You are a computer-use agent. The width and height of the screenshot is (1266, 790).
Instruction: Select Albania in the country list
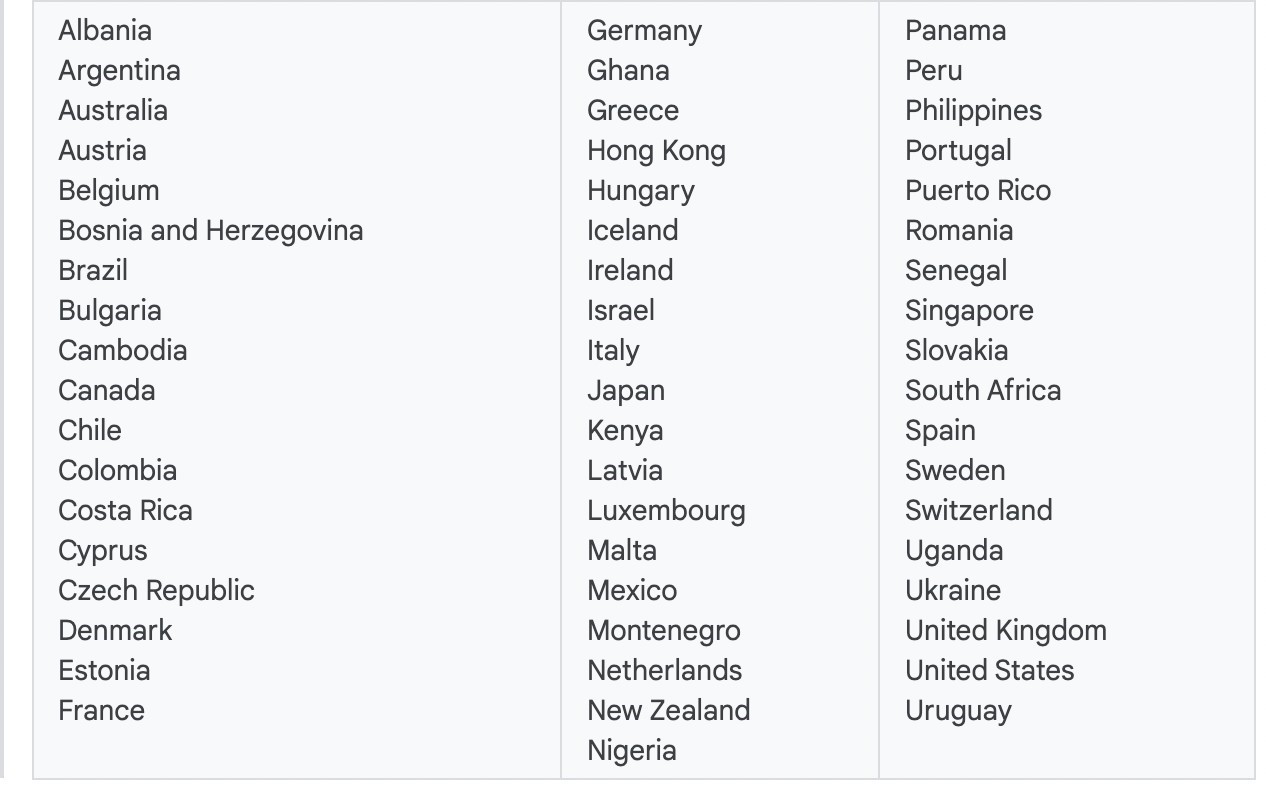105,30
